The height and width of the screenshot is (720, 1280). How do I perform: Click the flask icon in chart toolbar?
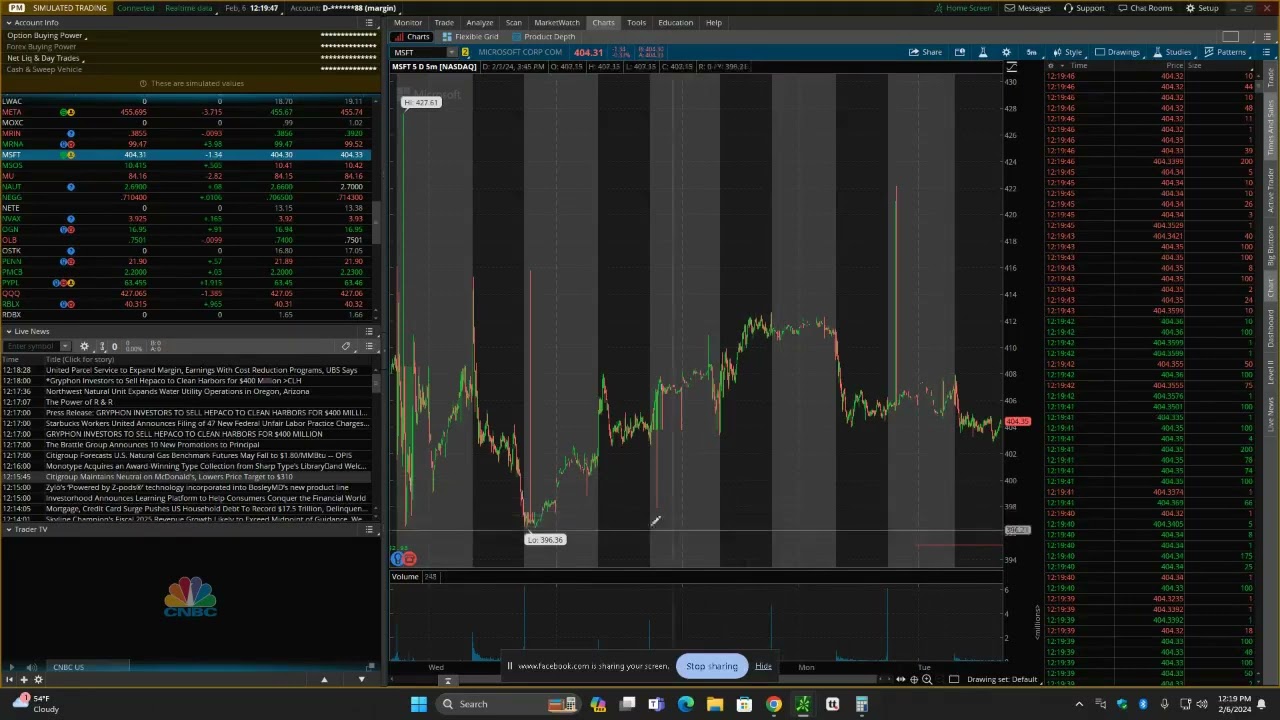(x=982, y=52)
